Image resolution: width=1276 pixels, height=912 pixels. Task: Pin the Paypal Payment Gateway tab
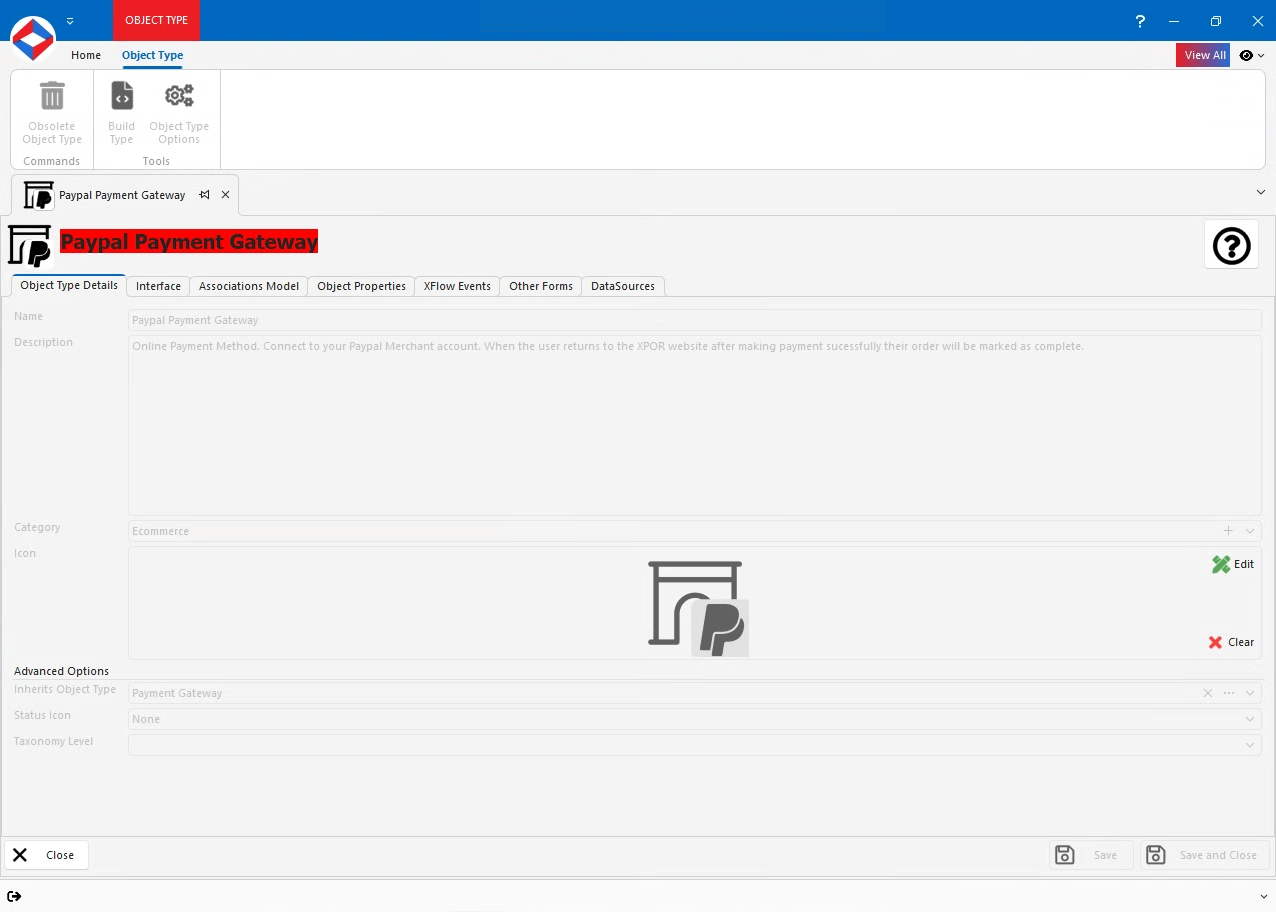[204, 195]
